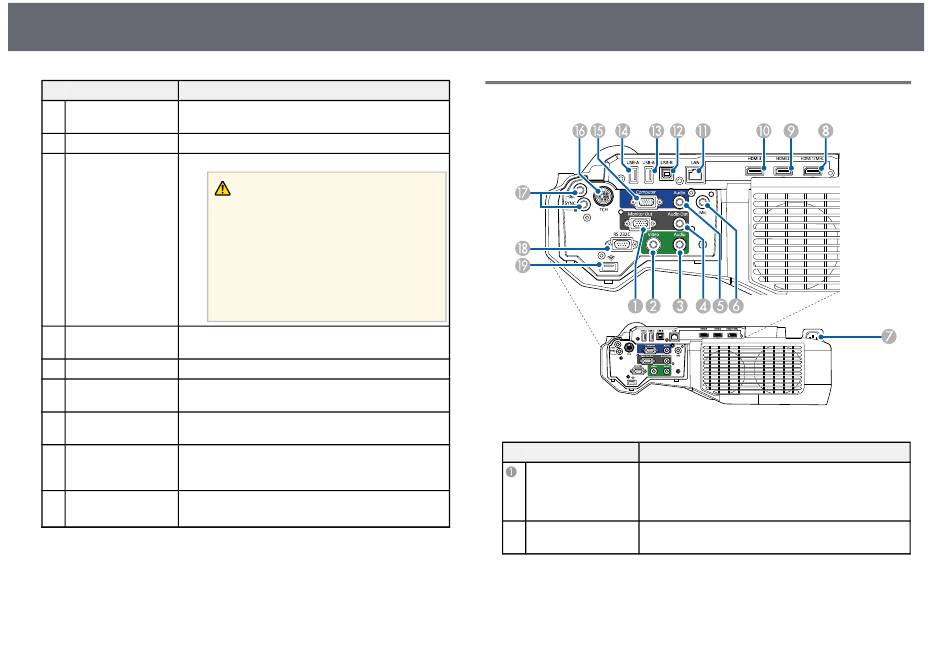Select the USB-A port under callout 13
This screenshot has width=950, height=659.
[649, 176]
